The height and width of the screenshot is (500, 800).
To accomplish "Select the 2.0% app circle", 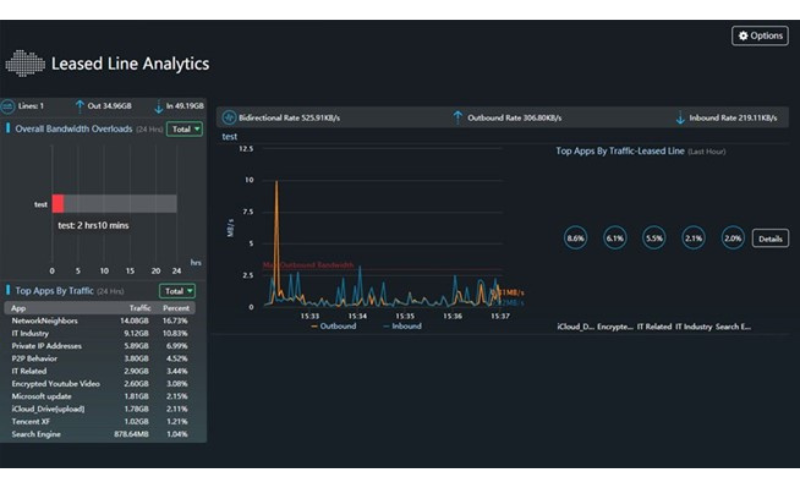I will point(733,238).
